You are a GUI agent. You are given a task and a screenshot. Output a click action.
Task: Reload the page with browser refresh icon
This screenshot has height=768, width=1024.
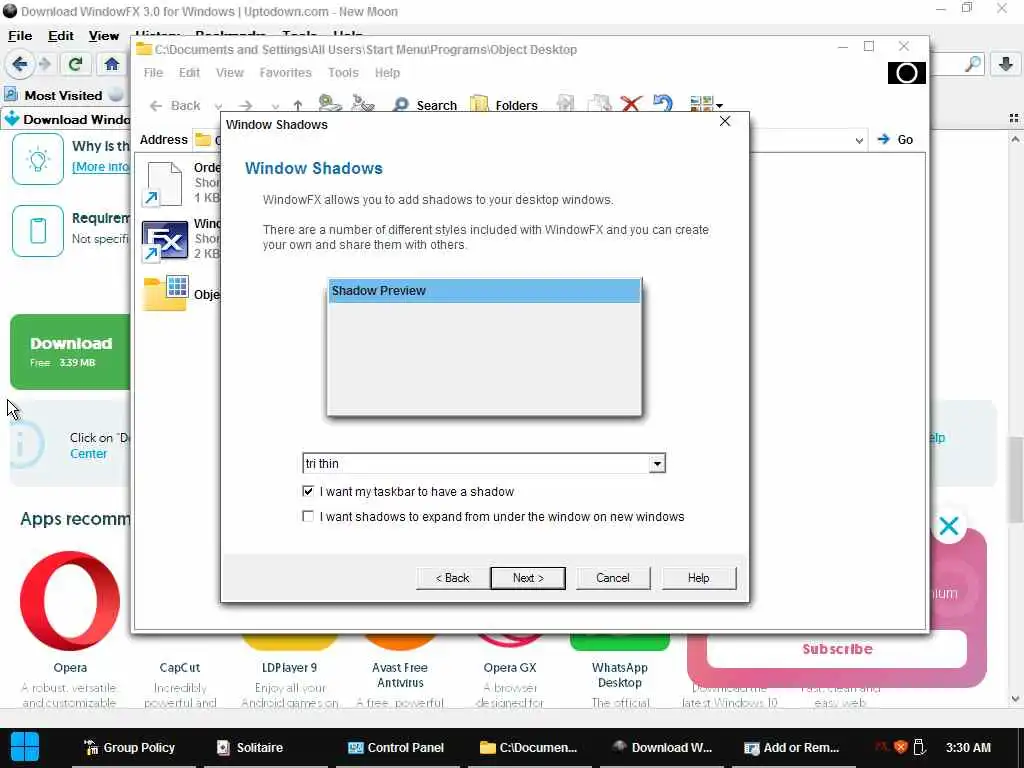pyautogui.click(x=75, y=64)
